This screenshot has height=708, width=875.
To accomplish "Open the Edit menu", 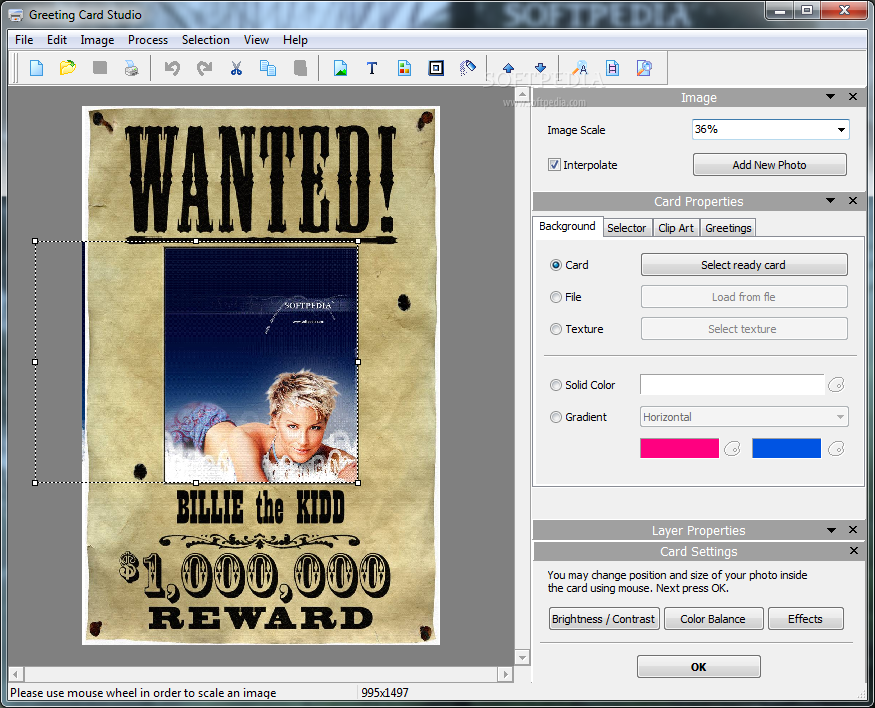I will (57, 40).
